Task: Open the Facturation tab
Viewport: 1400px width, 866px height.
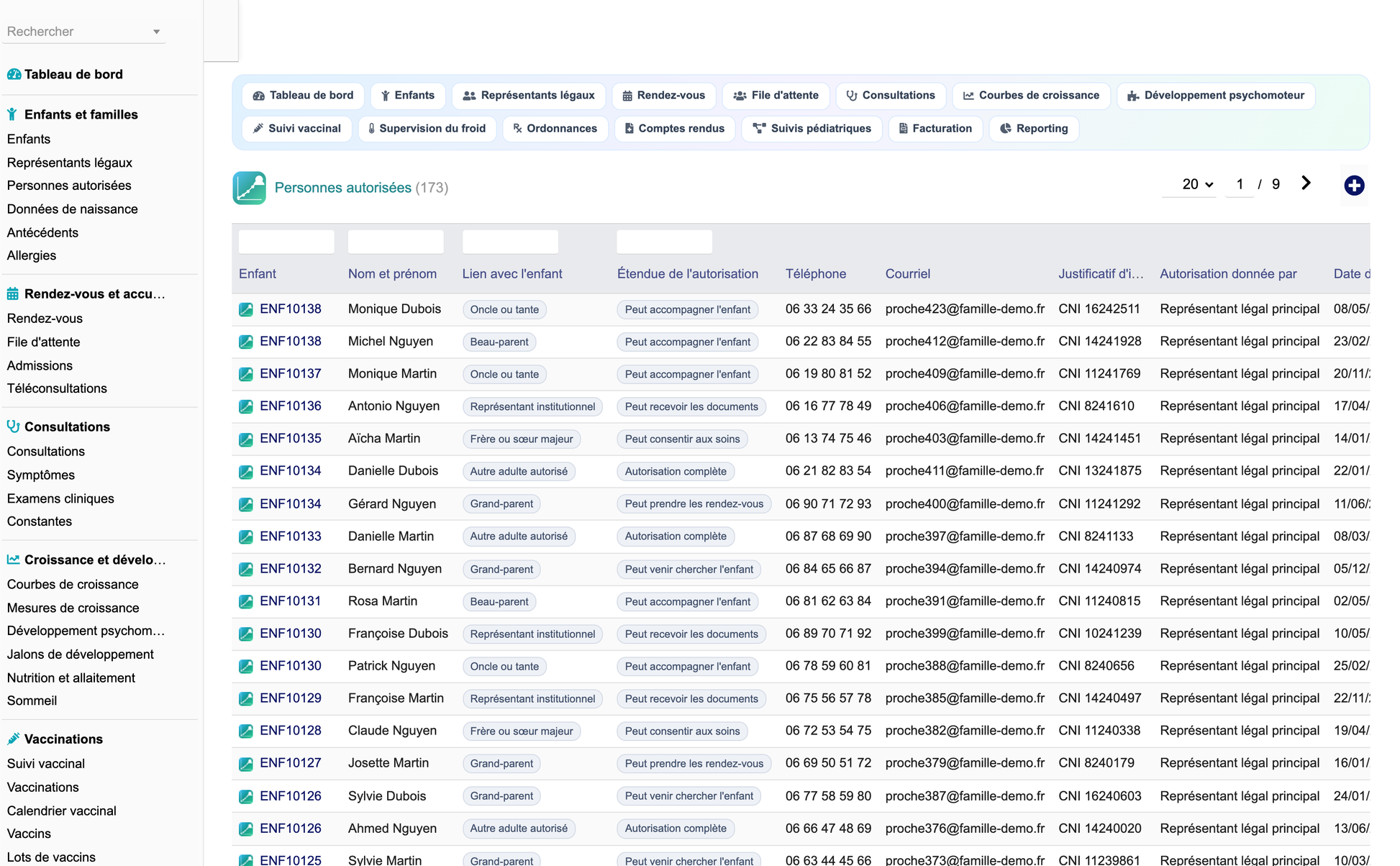Action: pyautogui.click(x=935, y=129)
